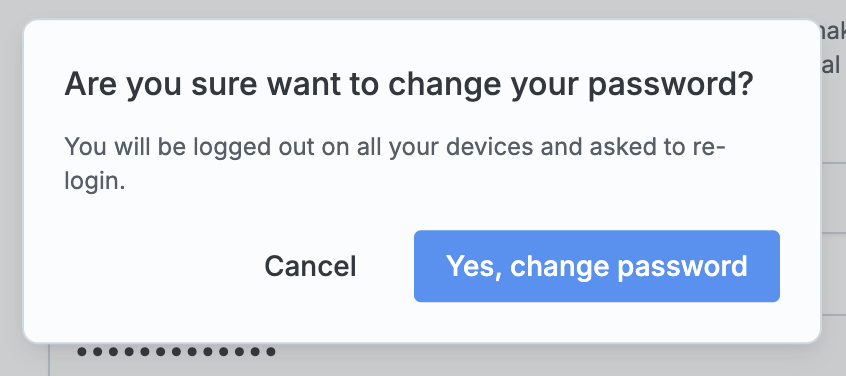Click the word 're-login' in message
This screenshot has height=376, width=846.
pos(707,147)
